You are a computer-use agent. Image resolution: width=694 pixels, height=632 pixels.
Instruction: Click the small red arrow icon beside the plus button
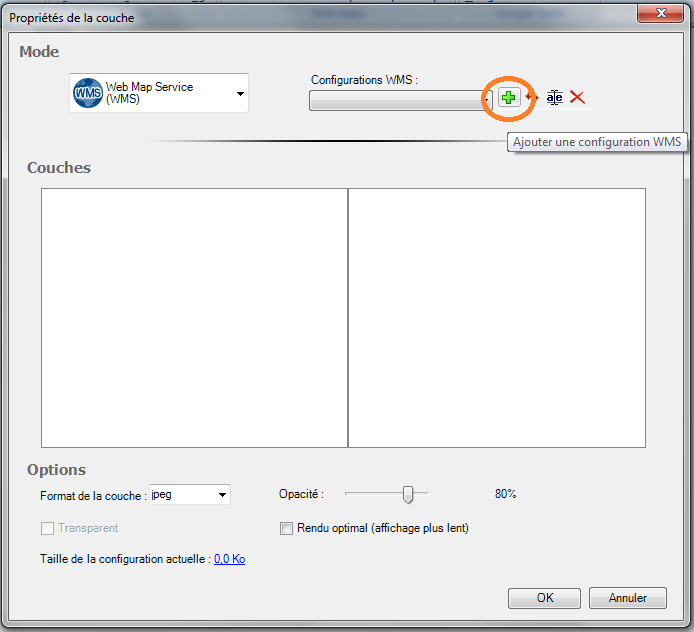click(x=532, y=98)
